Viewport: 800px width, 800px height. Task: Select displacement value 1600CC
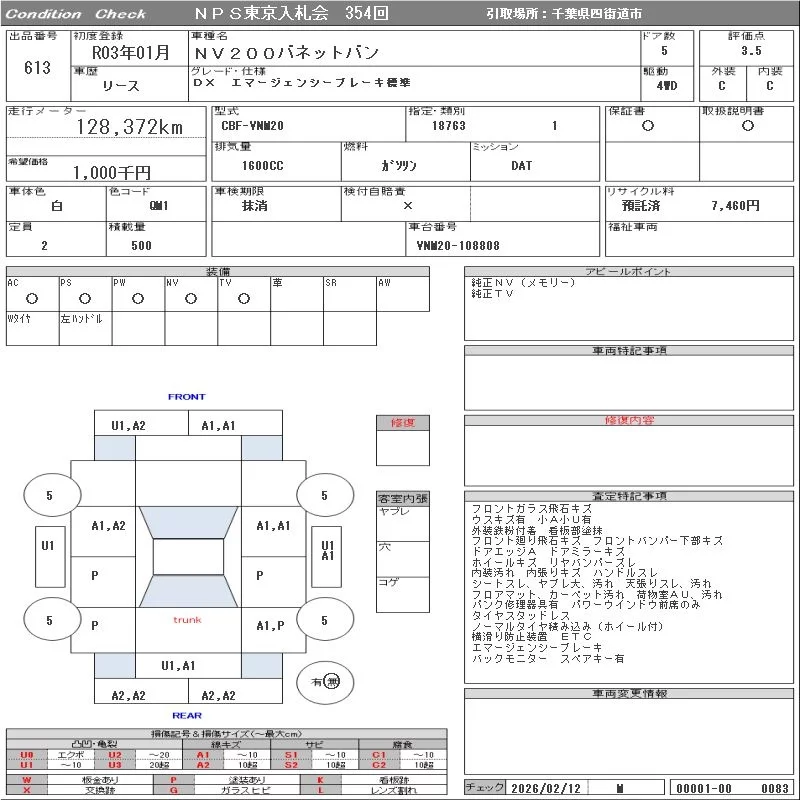263,166
